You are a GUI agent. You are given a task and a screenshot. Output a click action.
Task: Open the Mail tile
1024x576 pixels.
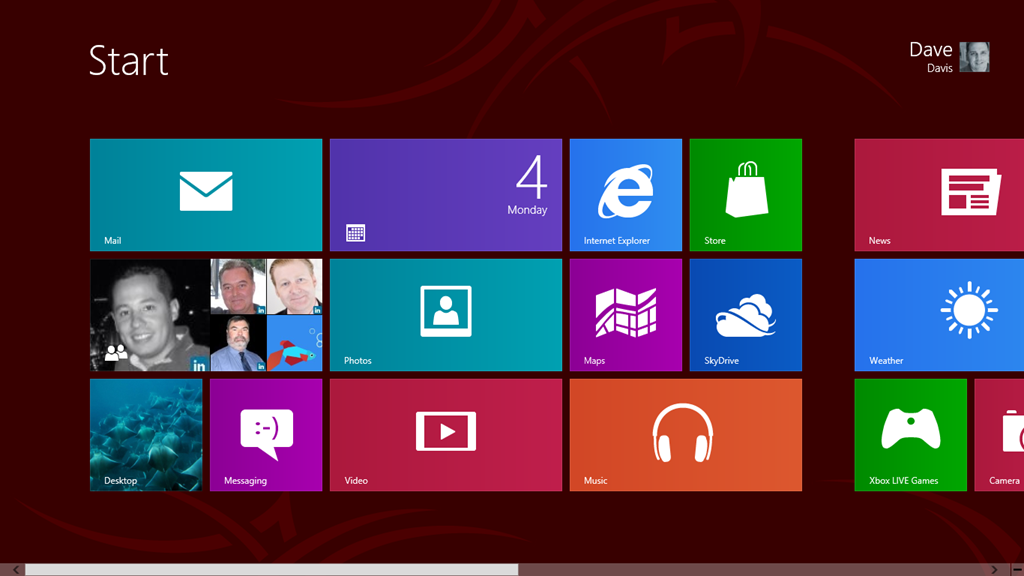[206, 195]
